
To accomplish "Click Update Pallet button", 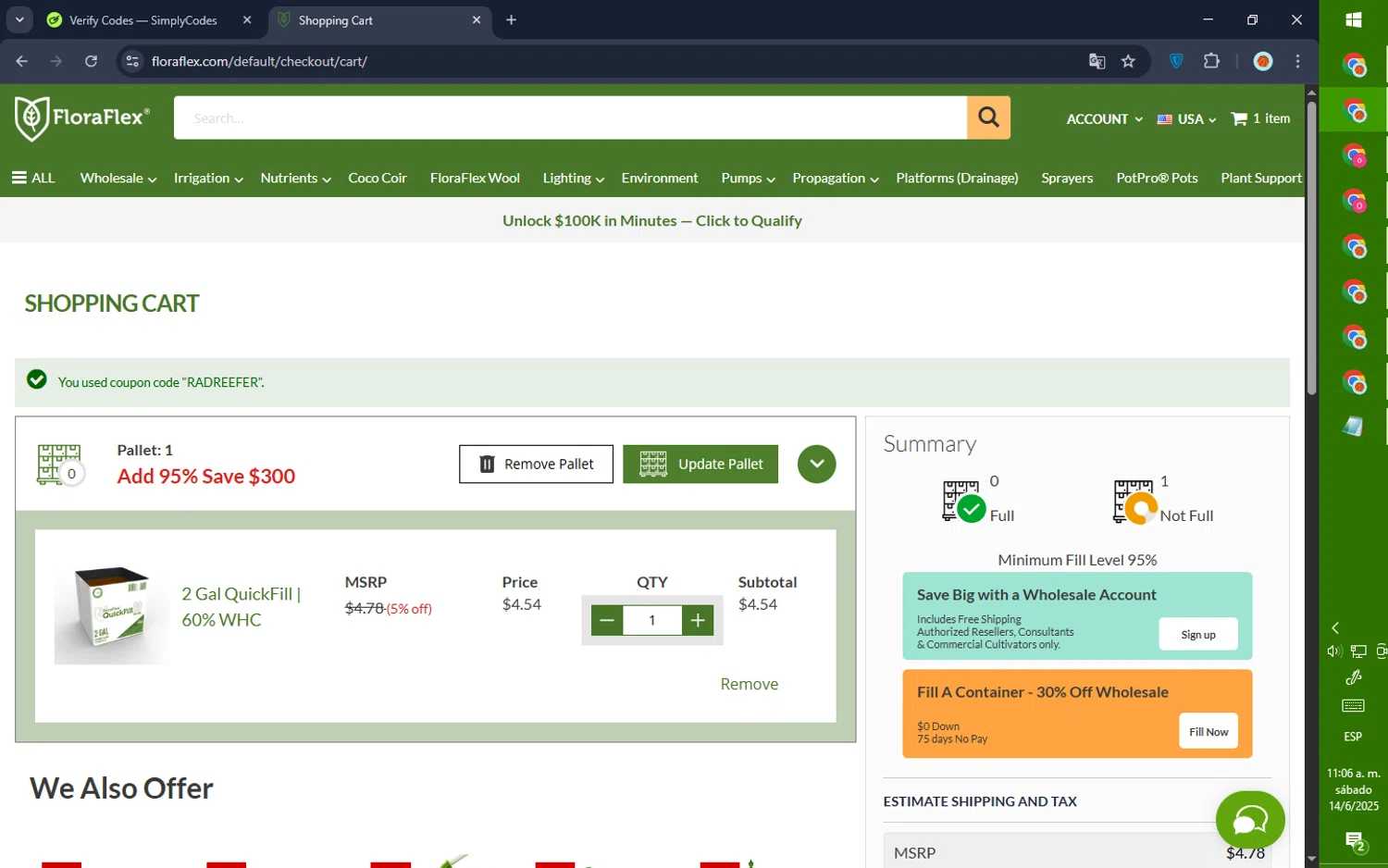I will 700,464.
